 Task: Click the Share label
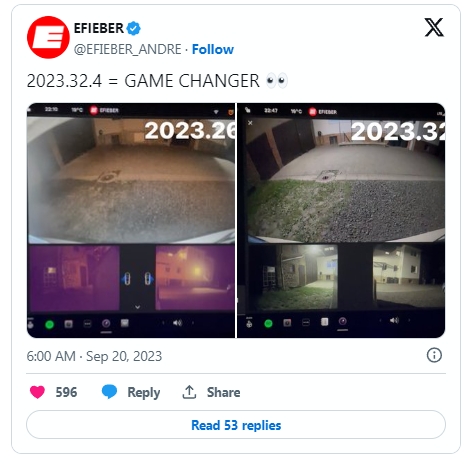pos(223,392)
